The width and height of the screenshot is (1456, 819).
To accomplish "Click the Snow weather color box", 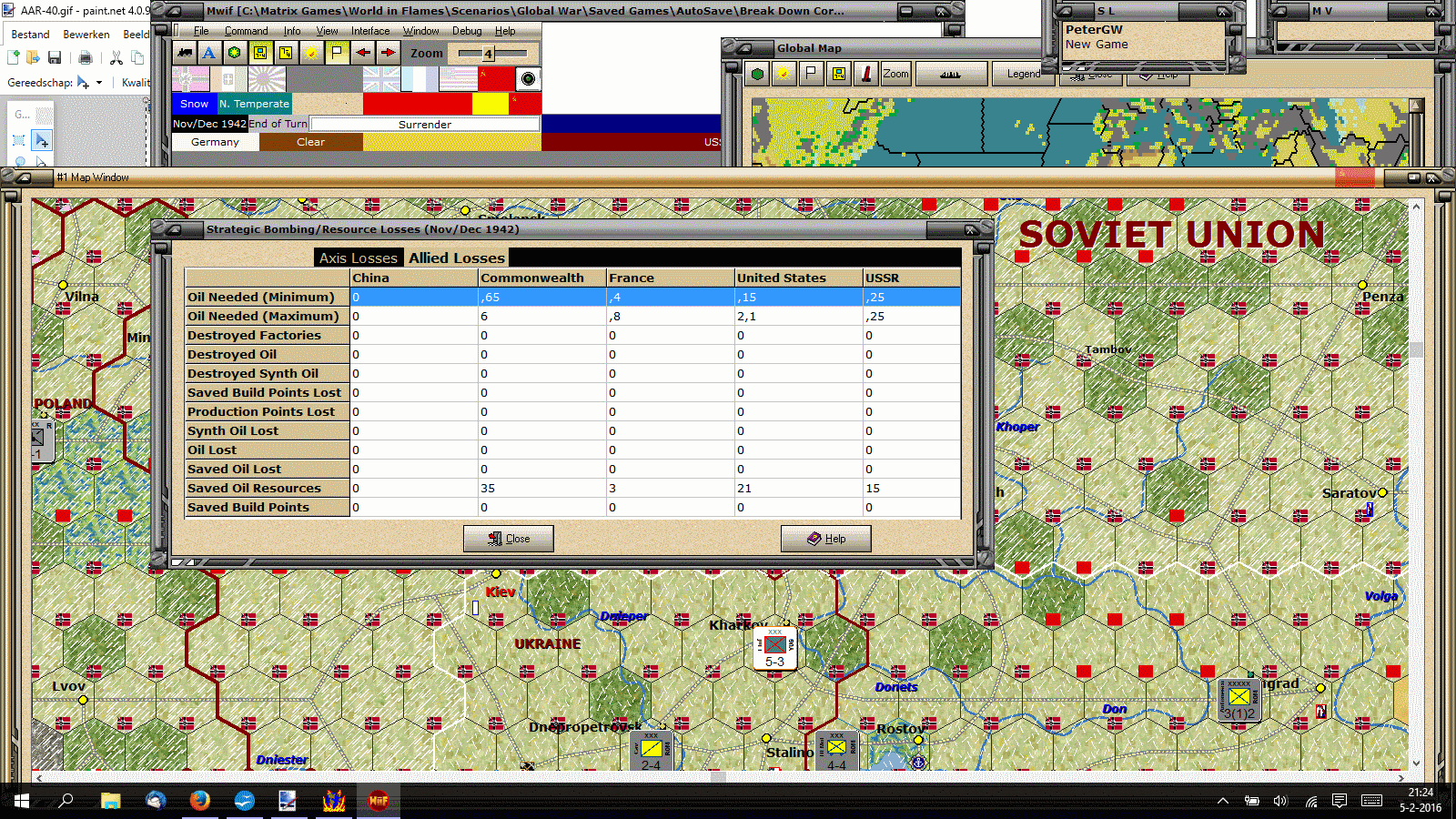I will point(194,104).
